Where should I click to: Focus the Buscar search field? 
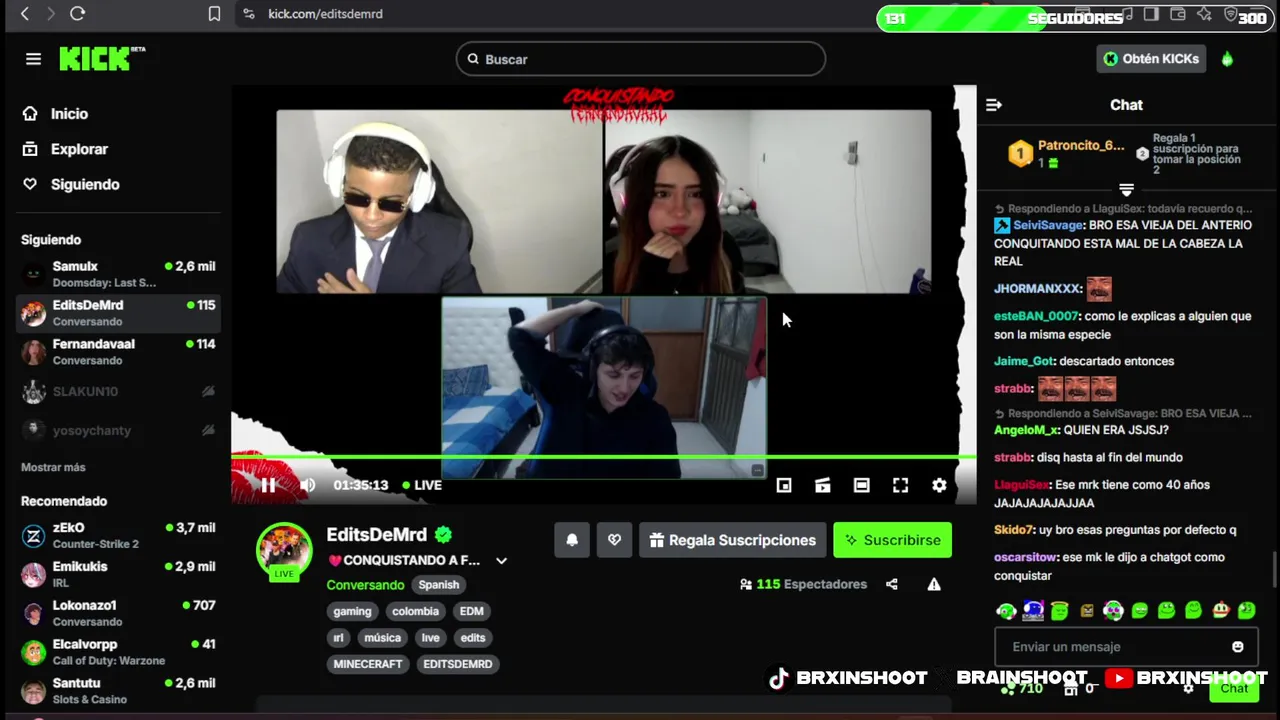pyautogui.click(x=641, y=59)
